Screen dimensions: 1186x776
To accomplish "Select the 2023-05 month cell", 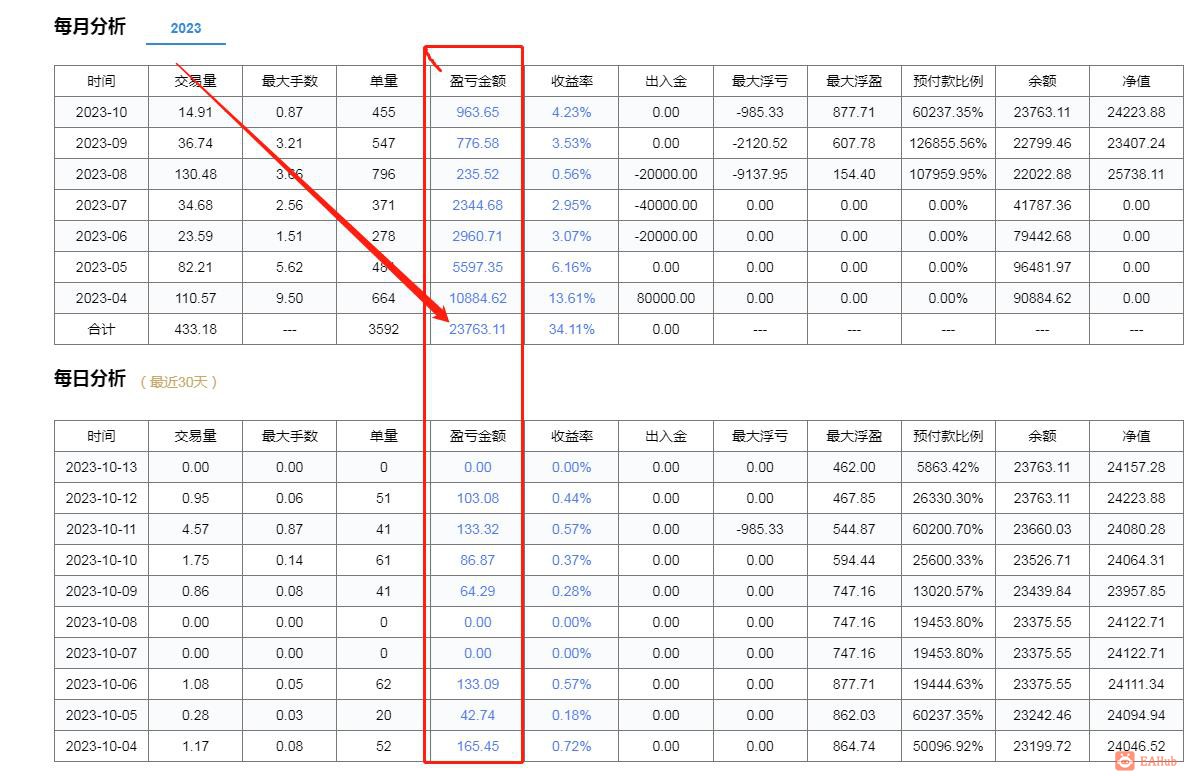I will [x=101, y=267].
